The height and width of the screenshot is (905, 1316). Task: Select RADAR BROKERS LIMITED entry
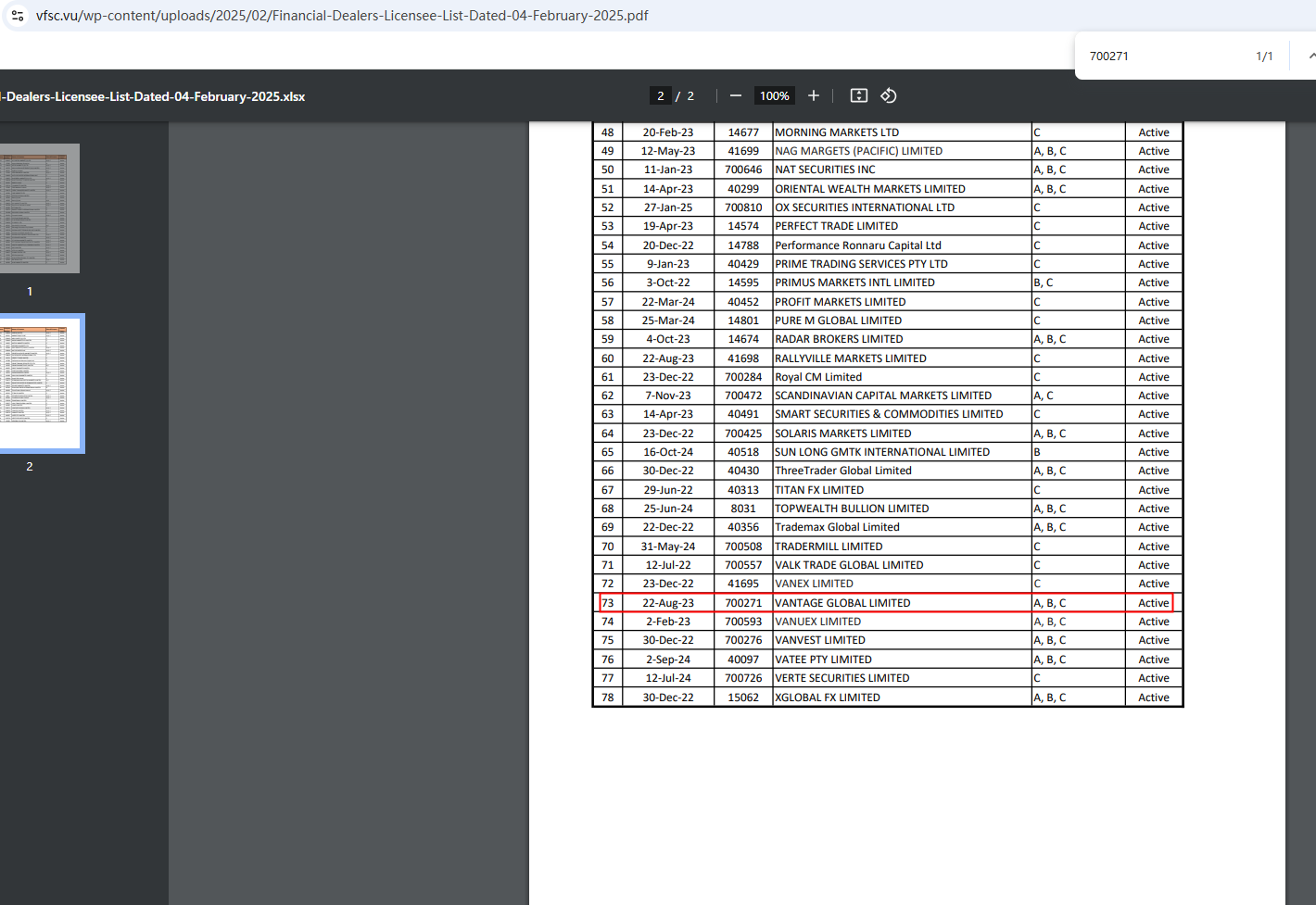839,339
